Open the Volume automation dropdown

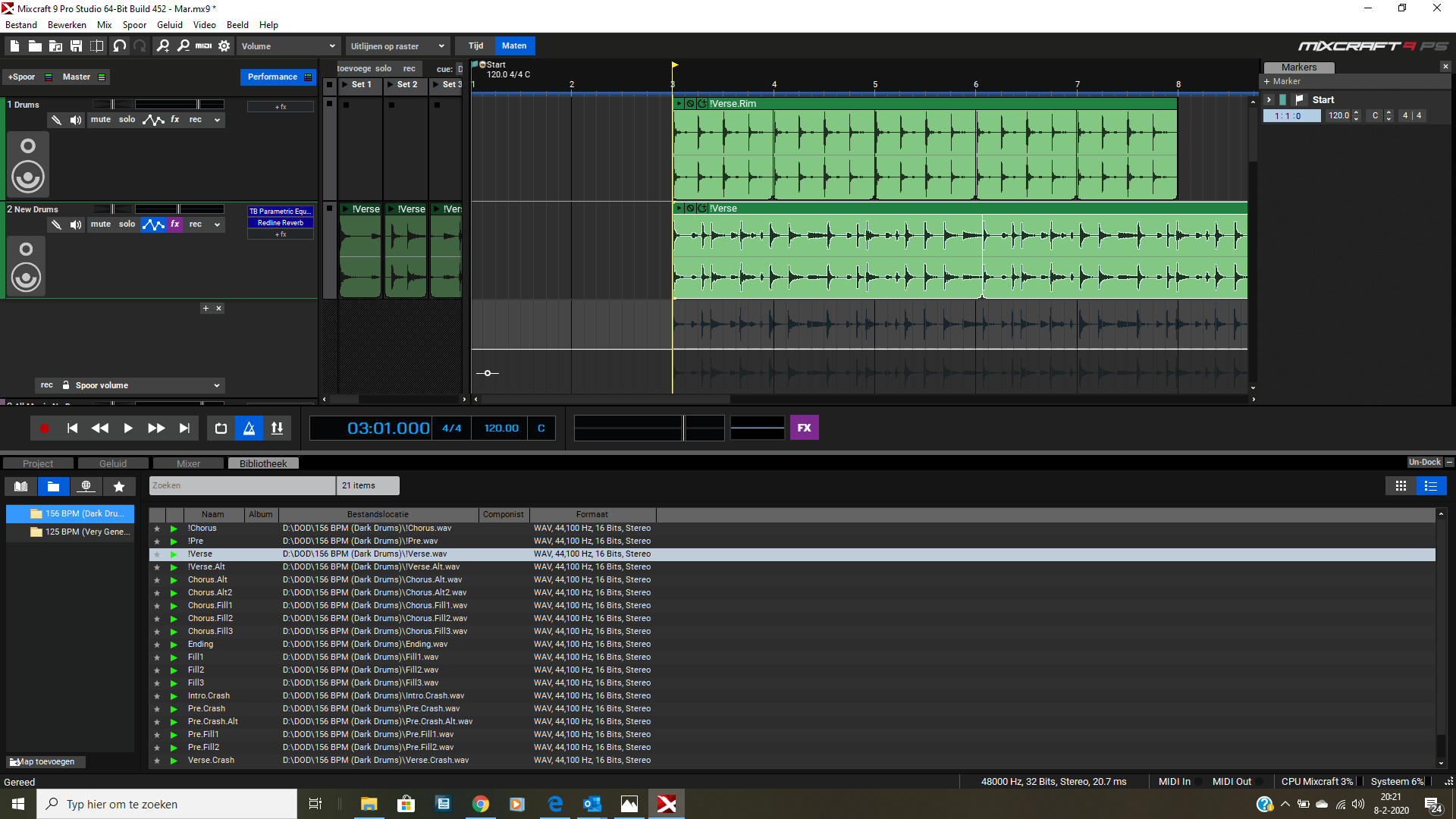(288, 46)
